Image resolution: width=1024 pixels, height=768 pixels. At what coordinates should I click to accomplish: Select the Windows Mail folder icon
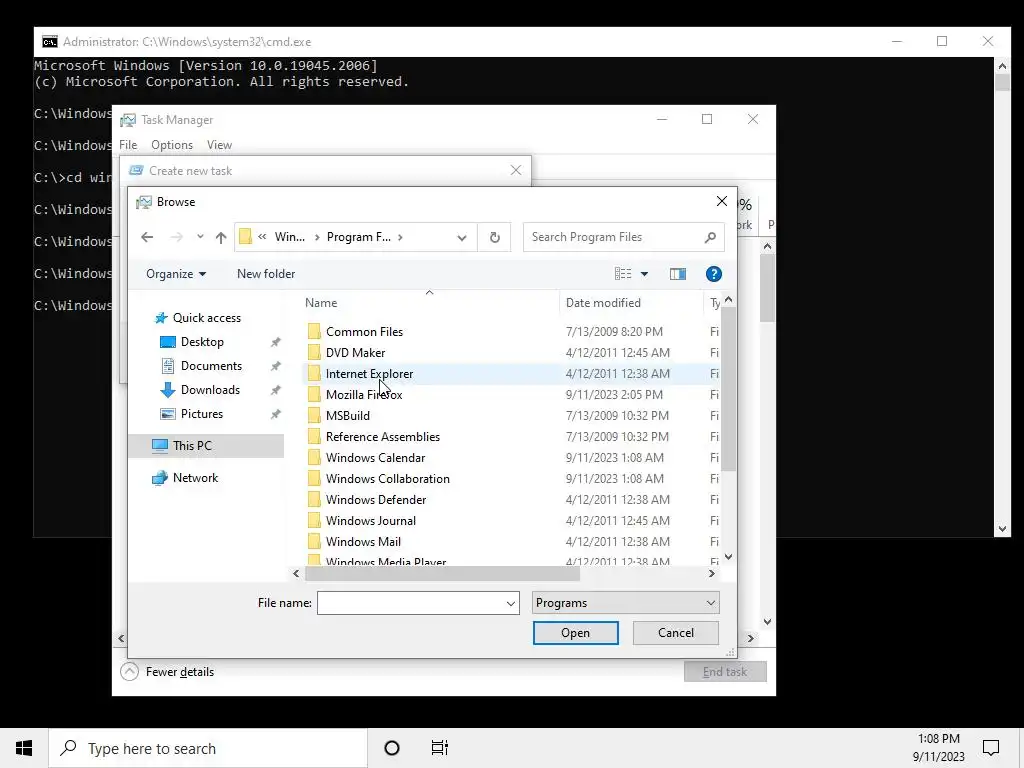pyautogui.click(x=314, y=541)
